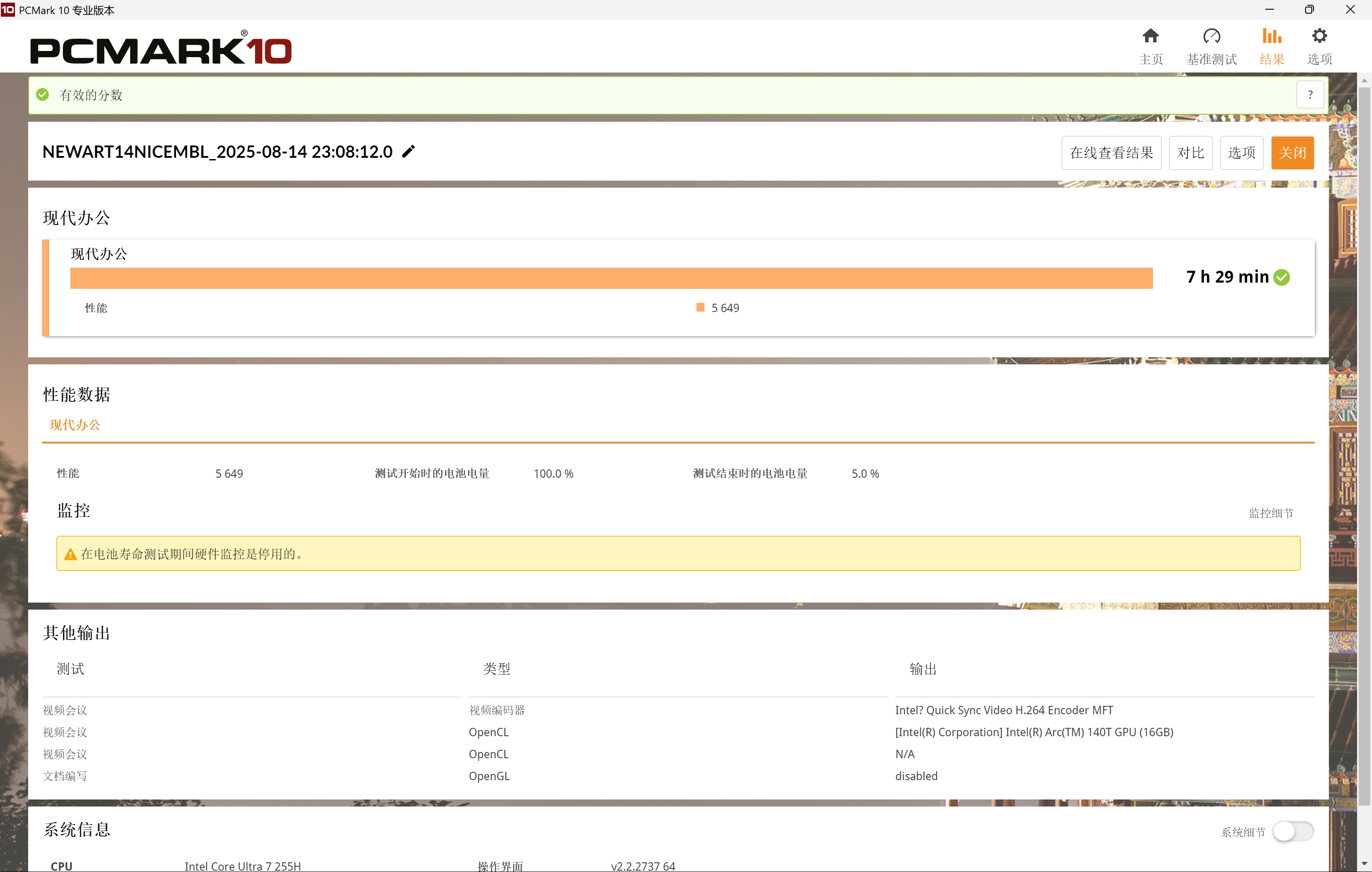1372x872 pixels.
Task: Select the 现代办公 tab under 性能数据
Action: click(75, 425)
